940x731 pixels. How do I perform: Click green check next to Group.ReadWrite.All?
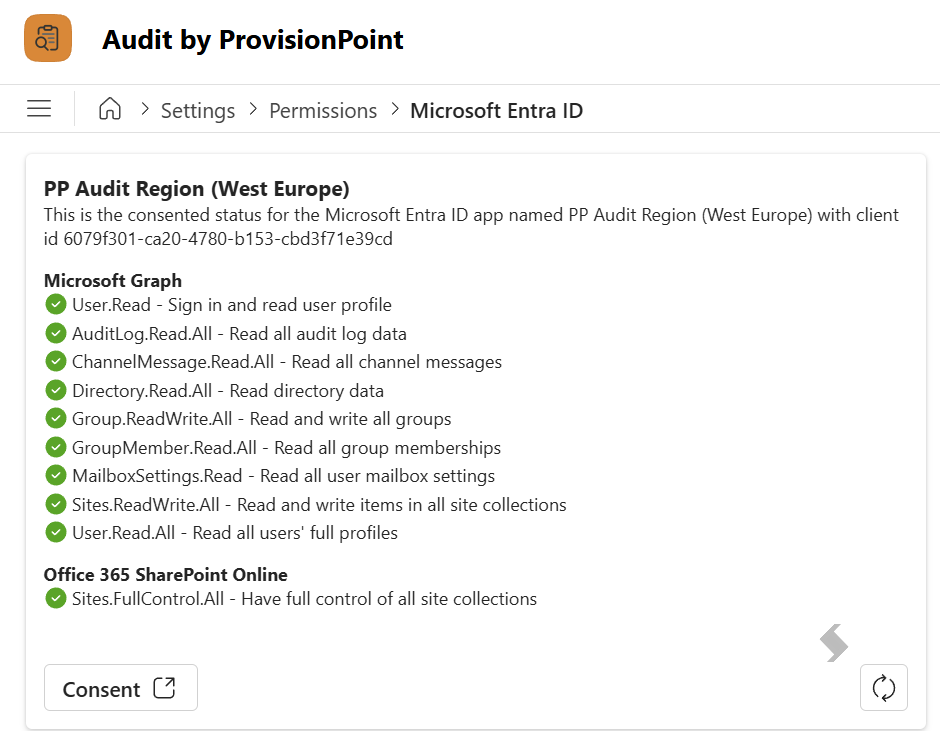(56, 418)
